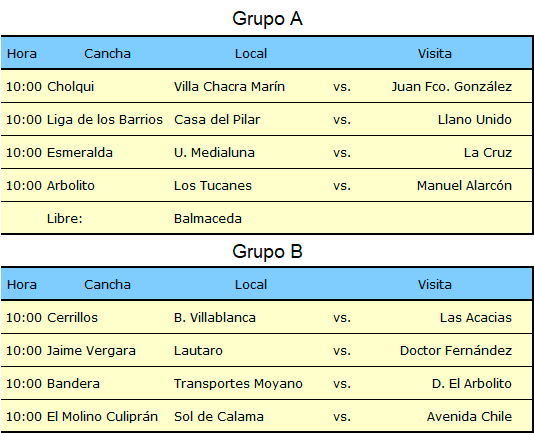The image size is (534, 433).
Task: Select the U. Medialuna local team
Action: point(214,153)
